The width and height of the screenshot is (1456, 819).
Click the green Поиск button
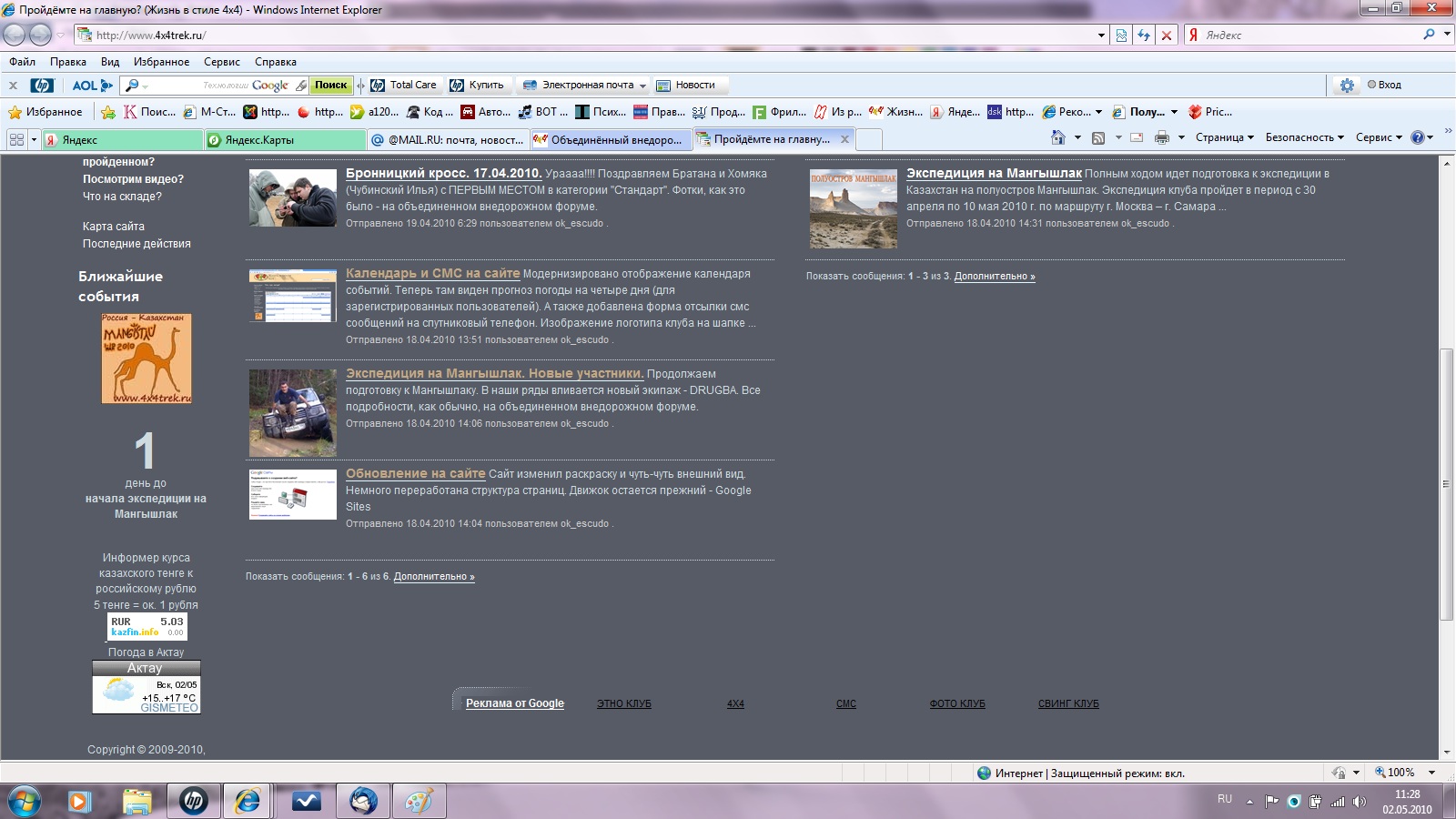(330, 85)
